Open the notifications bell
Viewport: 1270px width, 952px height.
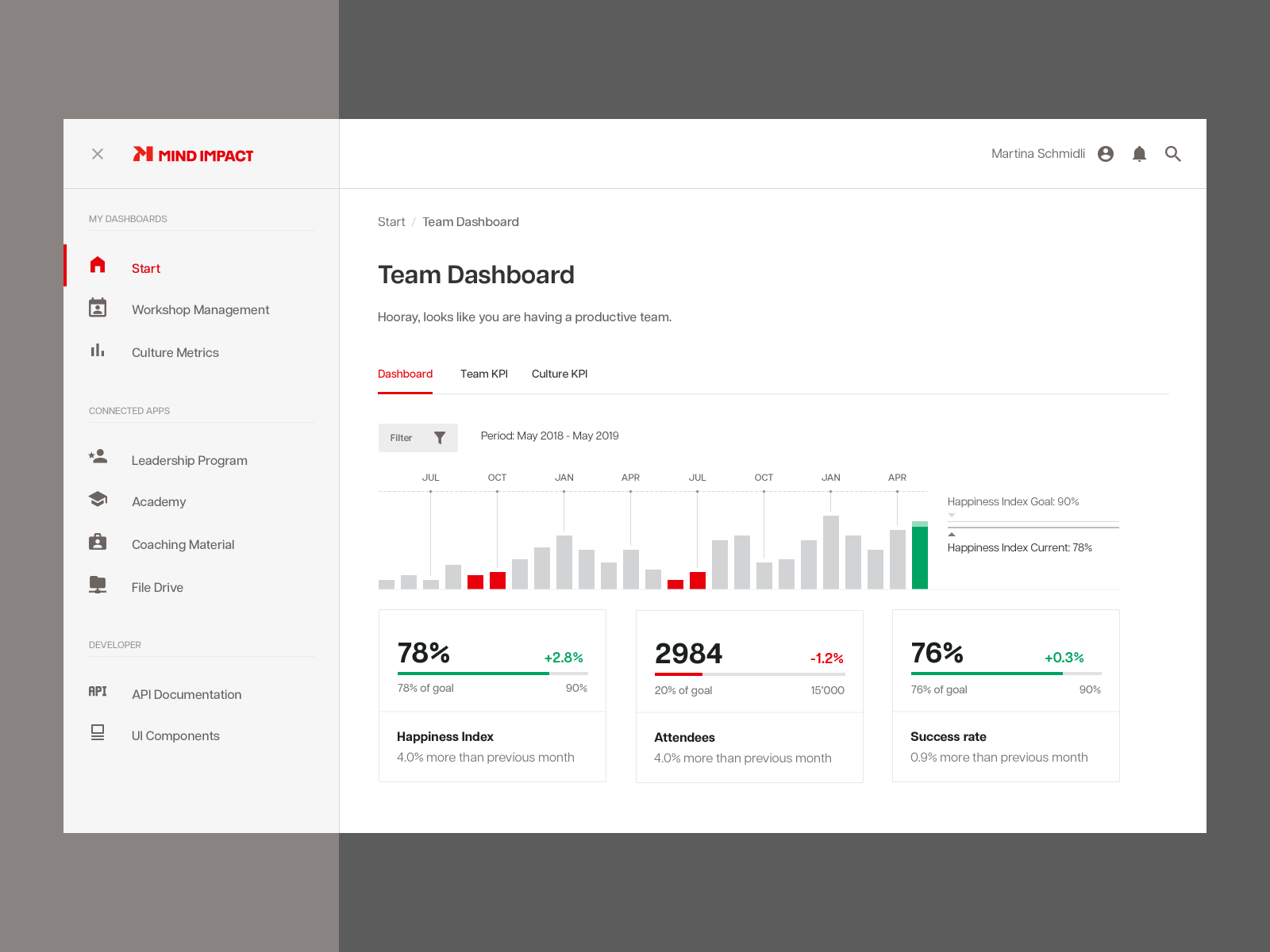(1139, 154)
